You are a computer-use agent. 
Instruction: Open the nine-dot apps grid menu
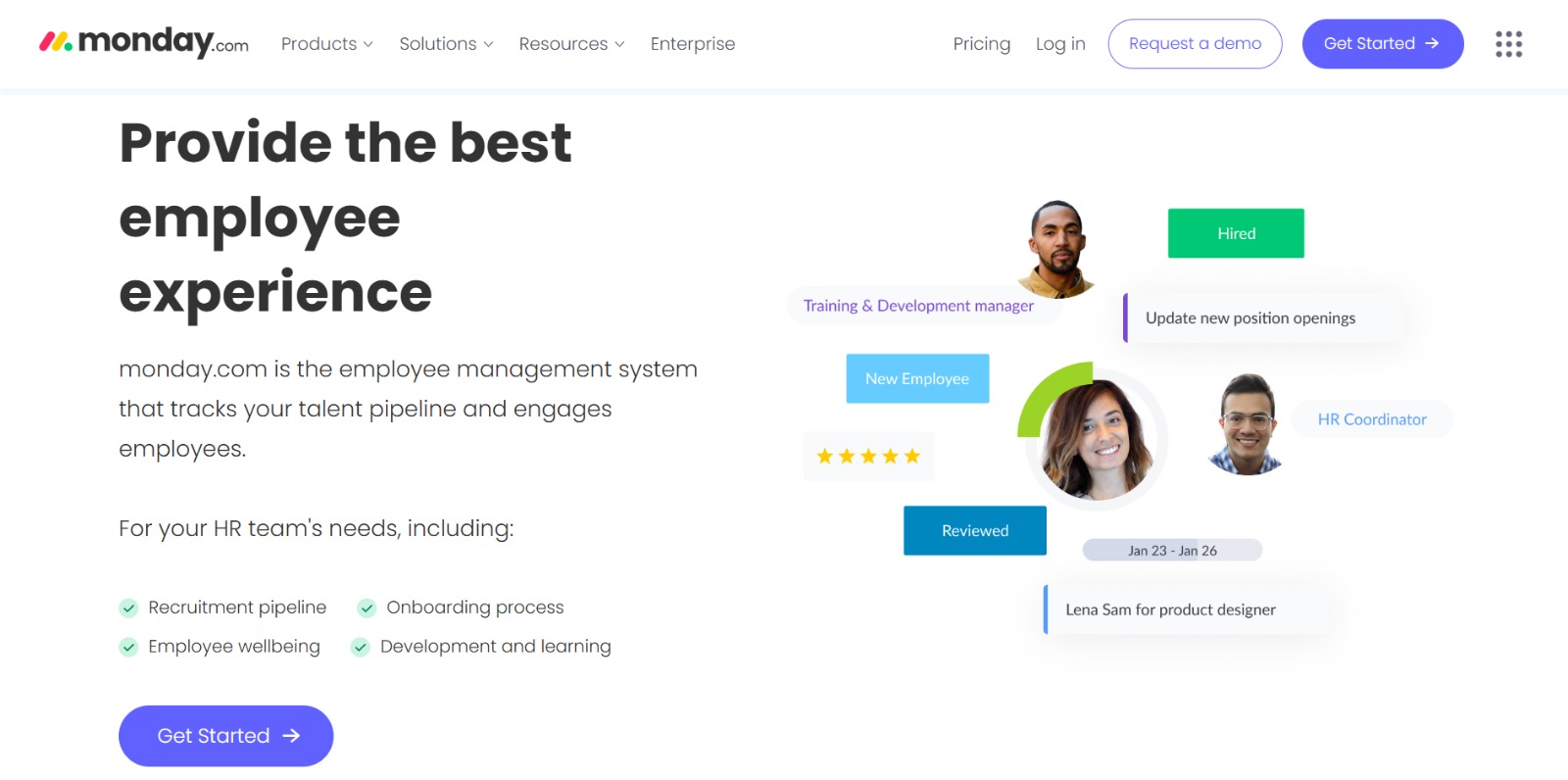(x=1508, y=44)
